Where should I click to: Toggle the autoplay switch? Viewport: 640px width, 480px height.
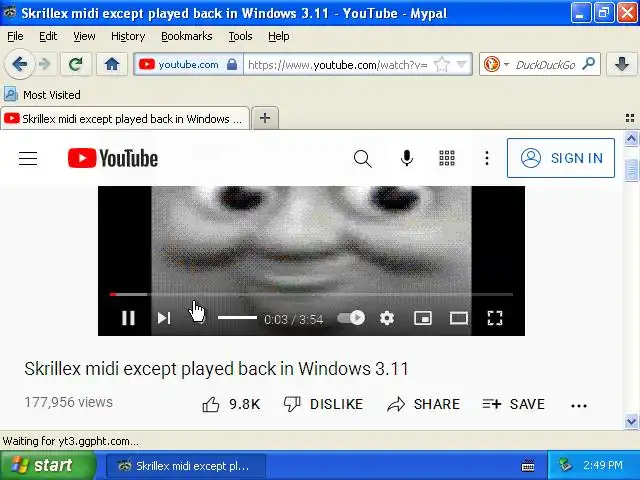pyautogui.click(x=351, y=318)
